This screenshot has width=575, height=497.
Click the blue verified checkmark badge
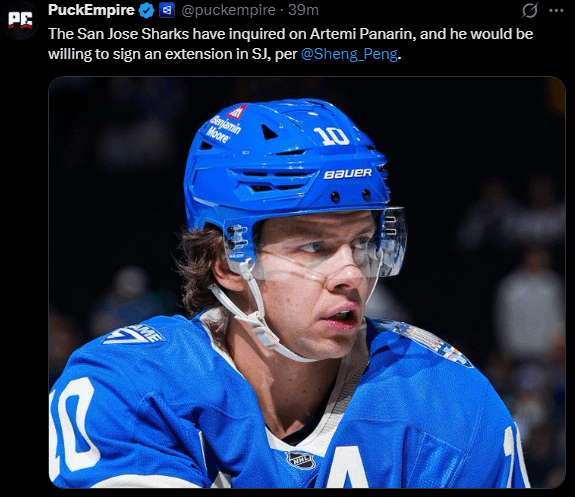click(146, 11)
